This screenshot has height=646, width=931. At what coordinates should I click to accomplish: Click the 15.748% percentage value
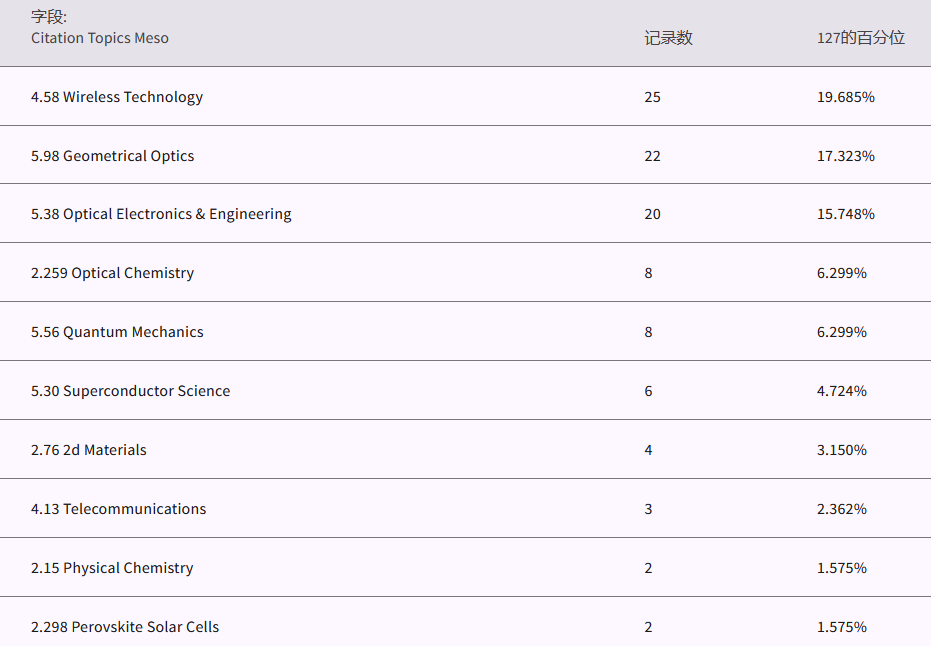pyautogui.click(x=846, y=214)
